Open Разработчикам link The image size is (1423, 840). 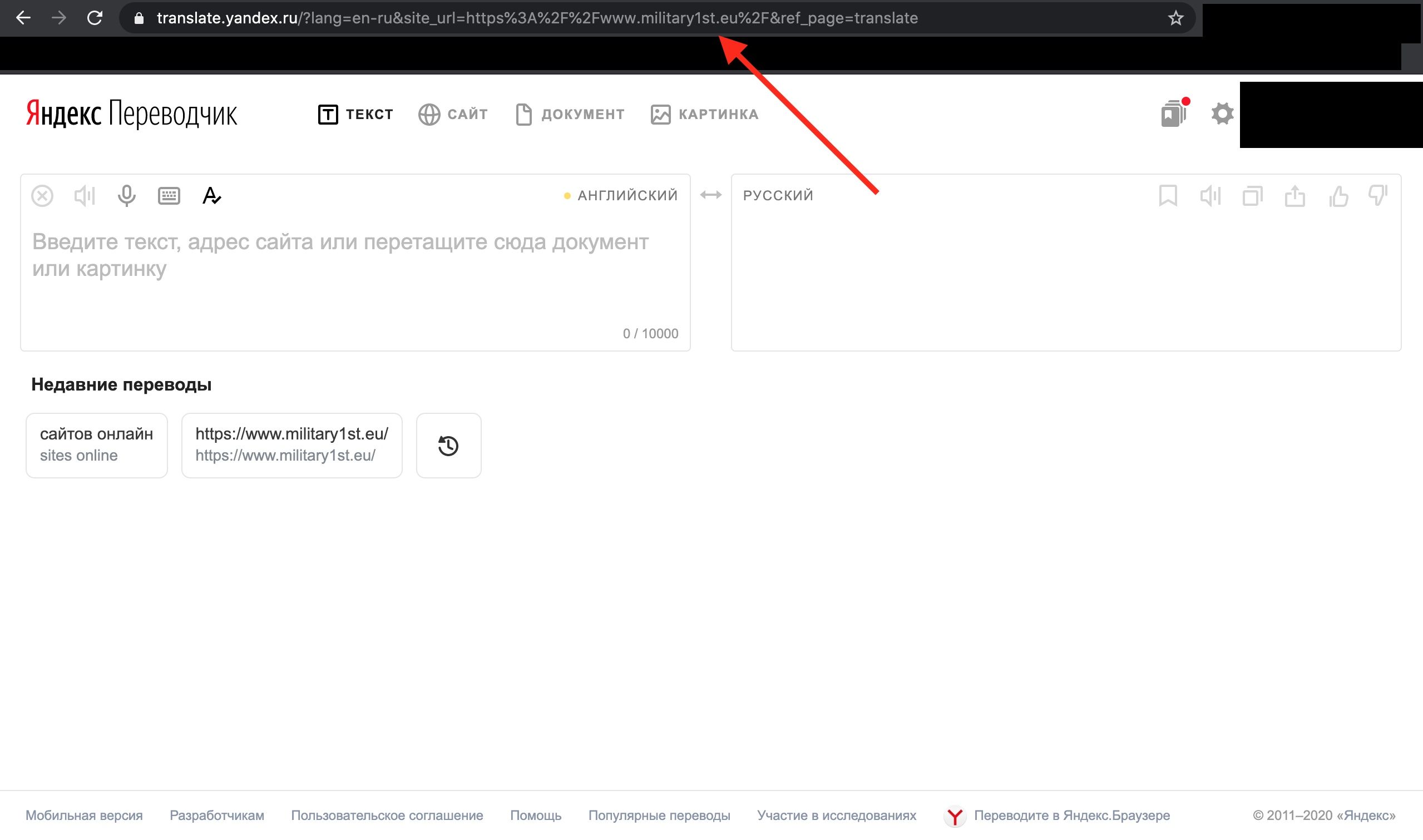pos(217,815)
